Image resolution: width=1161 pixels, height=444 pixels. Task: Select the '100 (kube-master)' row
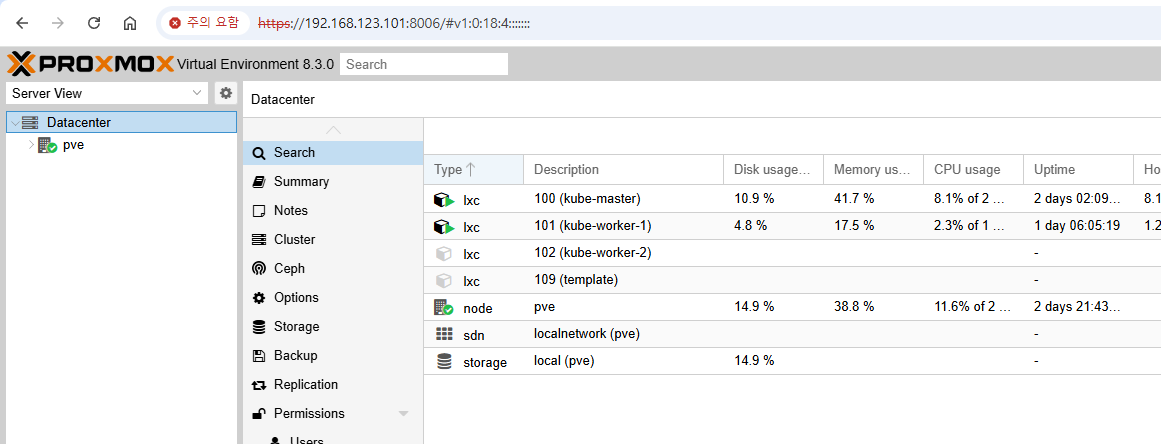pos(792,199)
